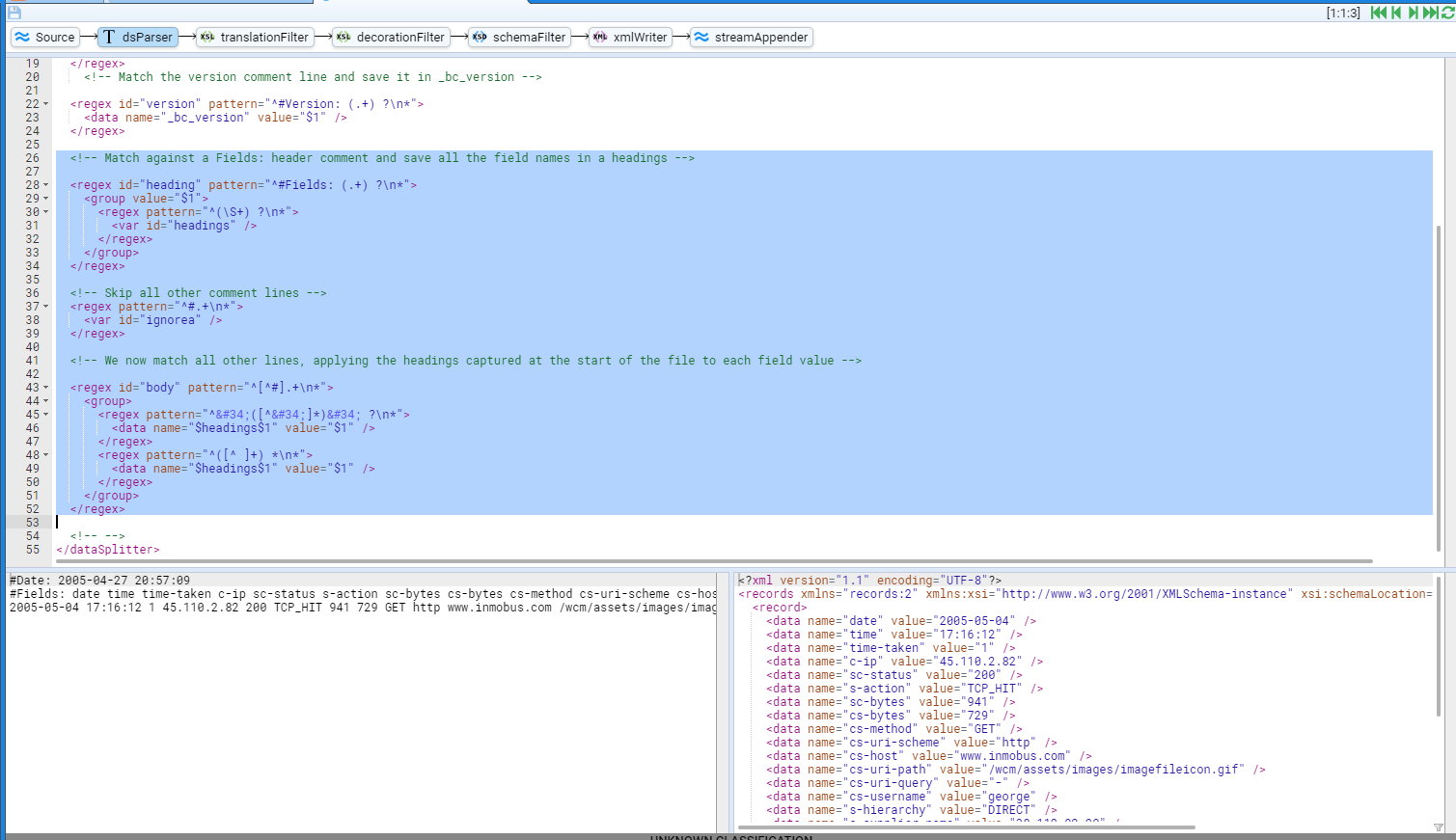This screenshot has width=1456, height=840.
Task: Open the translationFilter pipeline element
Action: (255, 38)
